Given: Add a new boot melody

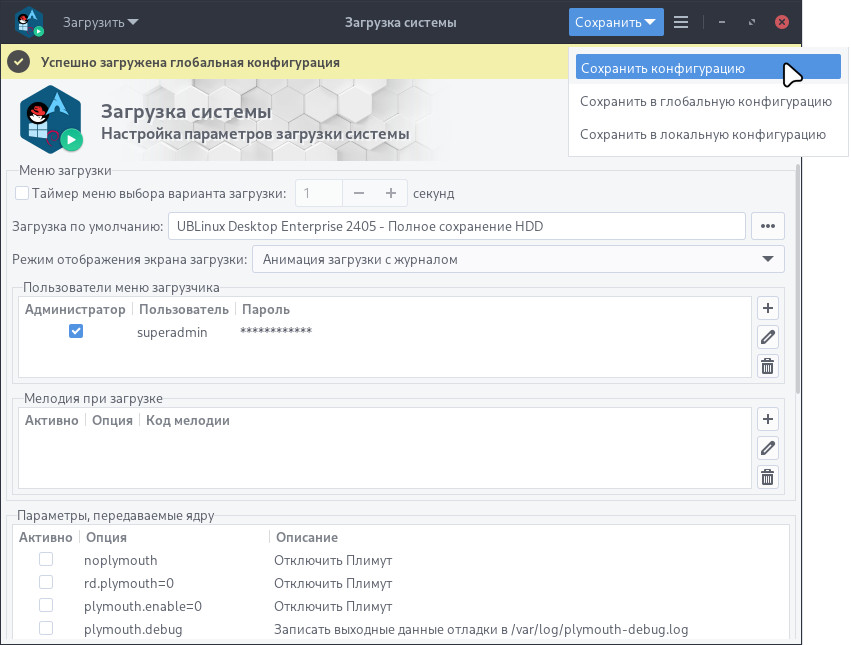Looking at the screenshot, I should point(767,419).
